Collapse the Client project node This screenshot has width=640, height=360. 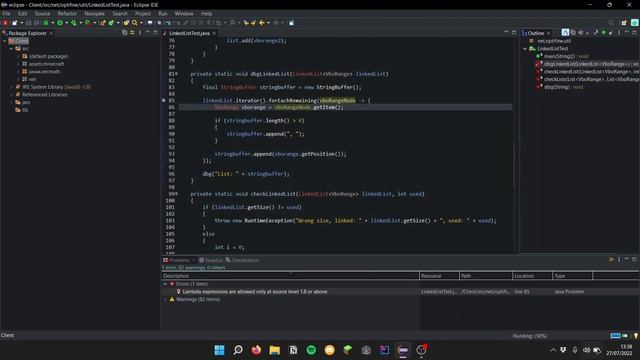coord(4,41)
